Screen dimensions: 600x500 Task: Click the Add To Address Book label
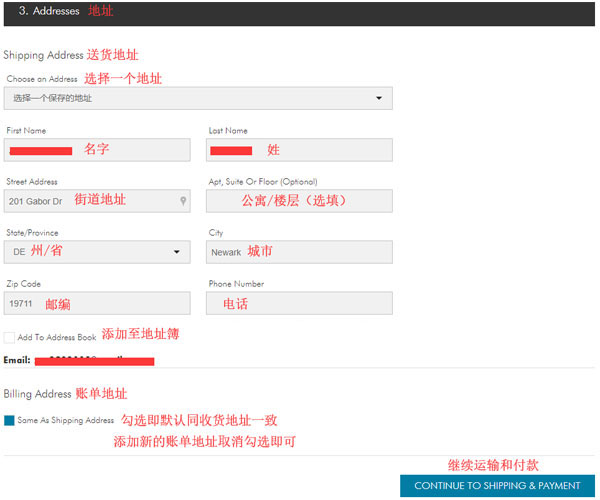[x=57, y=337]
